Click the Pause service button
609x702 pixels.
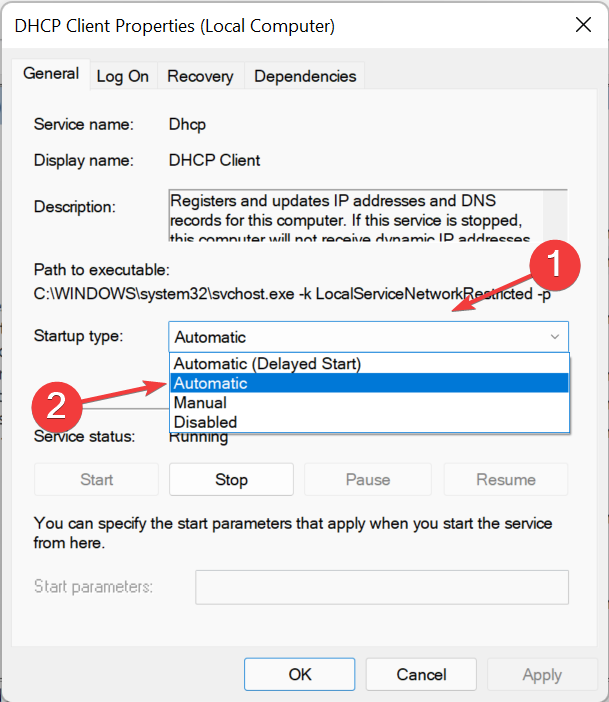pyautogui.click(x=367, y=480)
